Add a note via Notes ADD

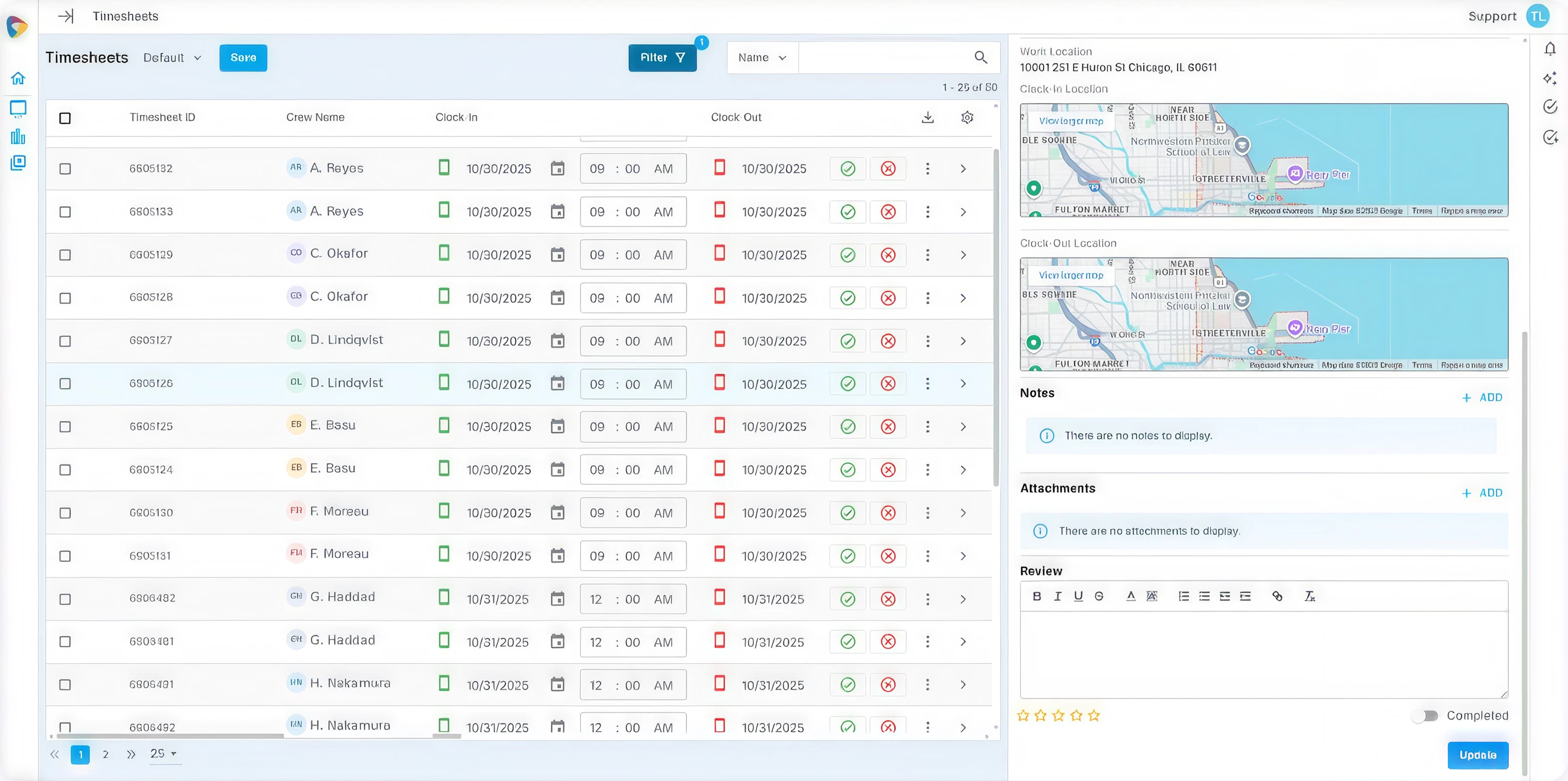click(1483, 398)
